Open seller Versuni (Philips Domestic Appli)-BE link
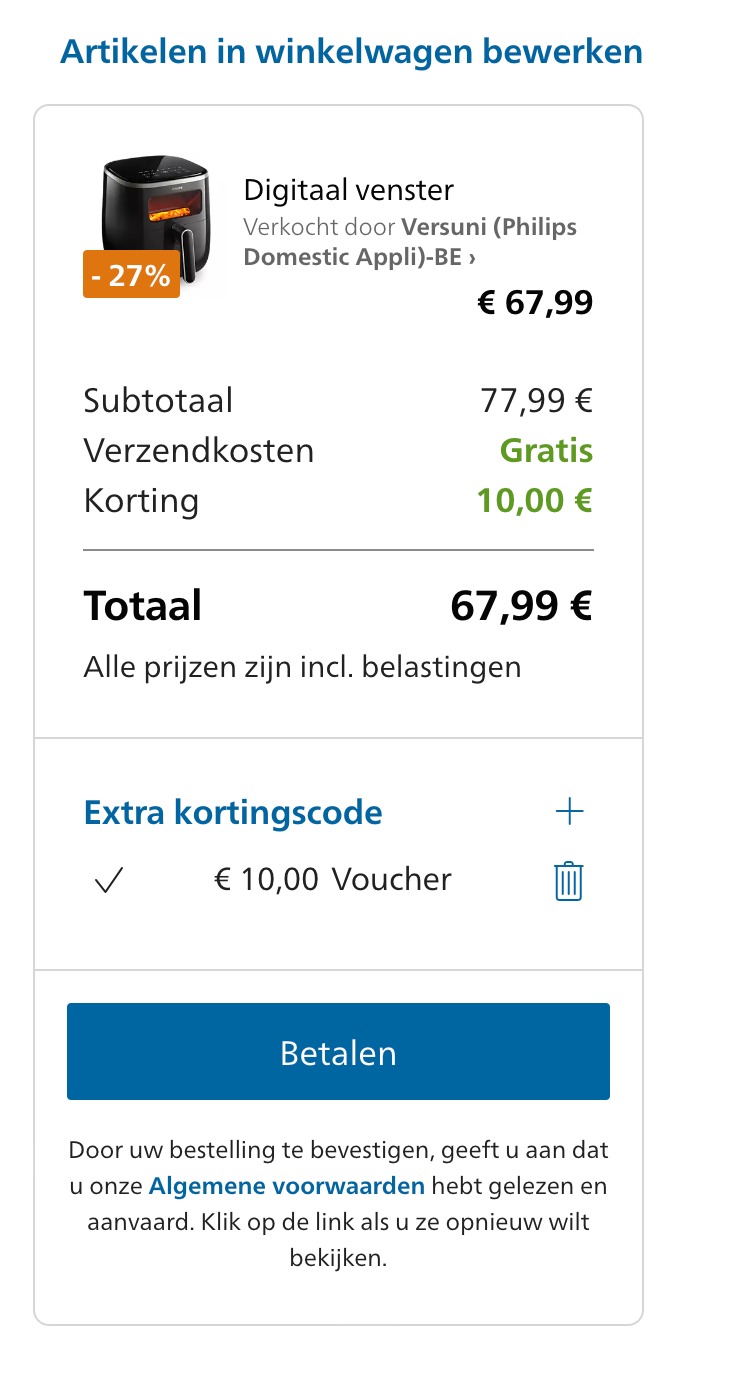This screenshot has height=1392, width=730. click(x=410, y=241)
